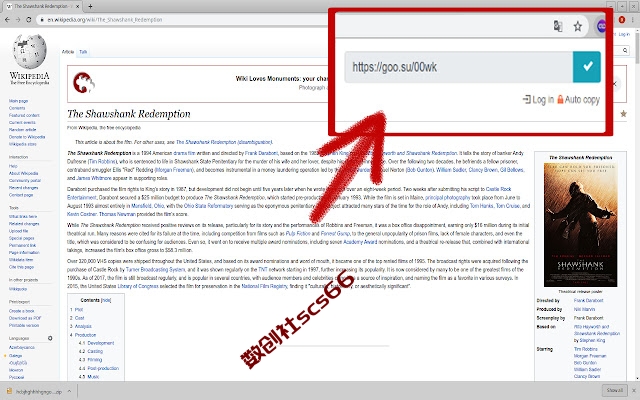This screenshot has width=640, height=400.
Task: Open the Academy Award link
Action: coord(360,242)
